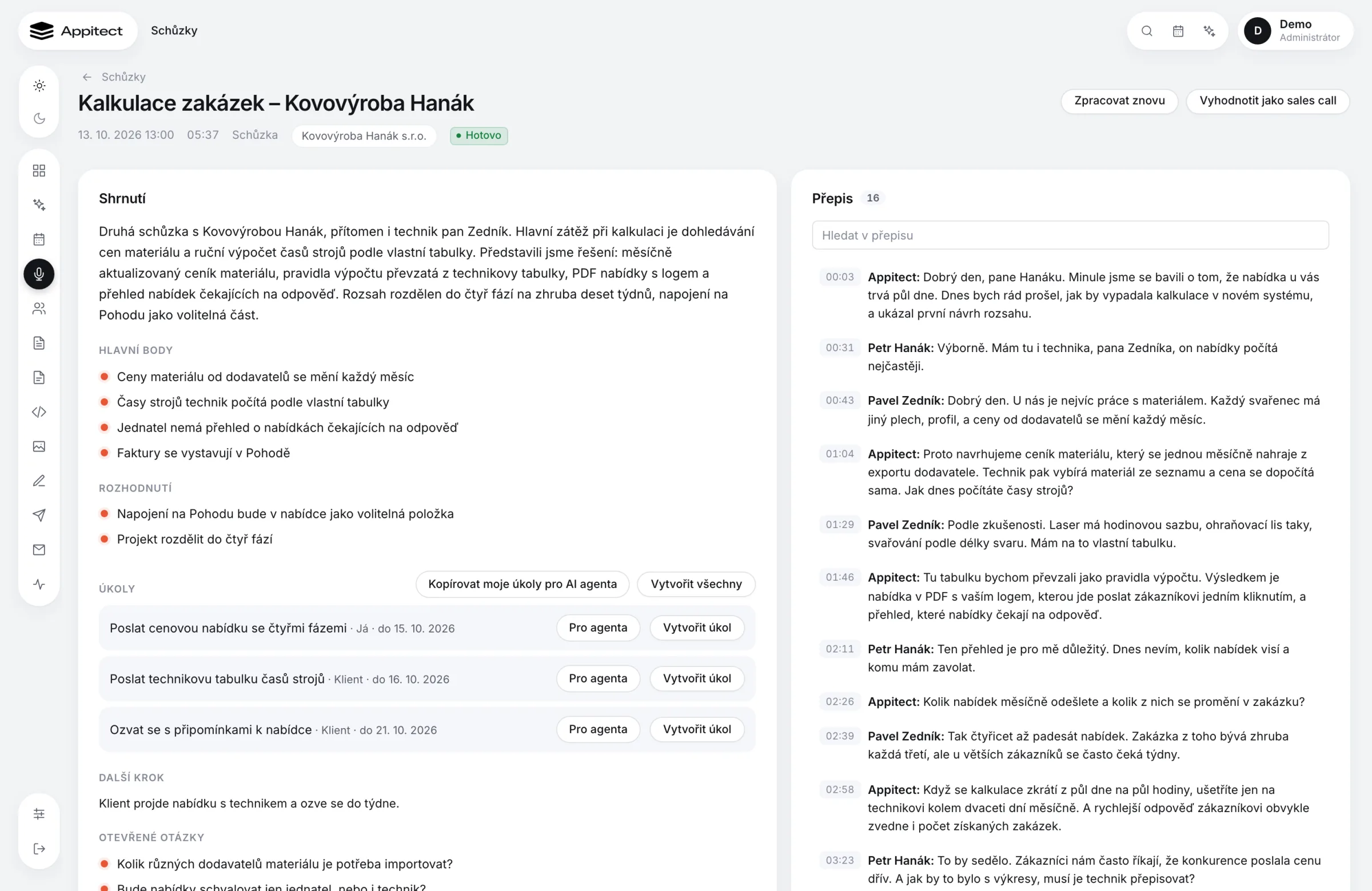Screen dimensions: 1372x891
Task: Open the first document icon in sidebar
Action: pyautogui.click(x=39, y=343)
